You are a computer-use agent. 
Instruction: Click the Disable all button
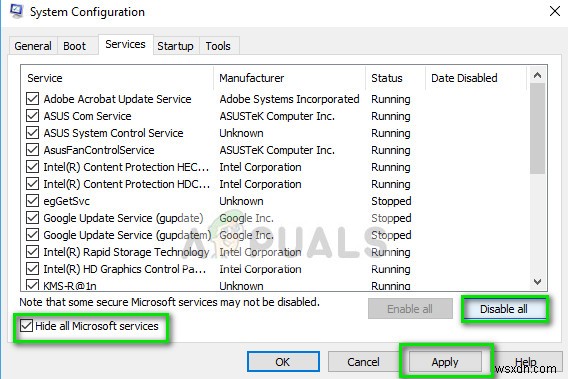tap(504, 309)
